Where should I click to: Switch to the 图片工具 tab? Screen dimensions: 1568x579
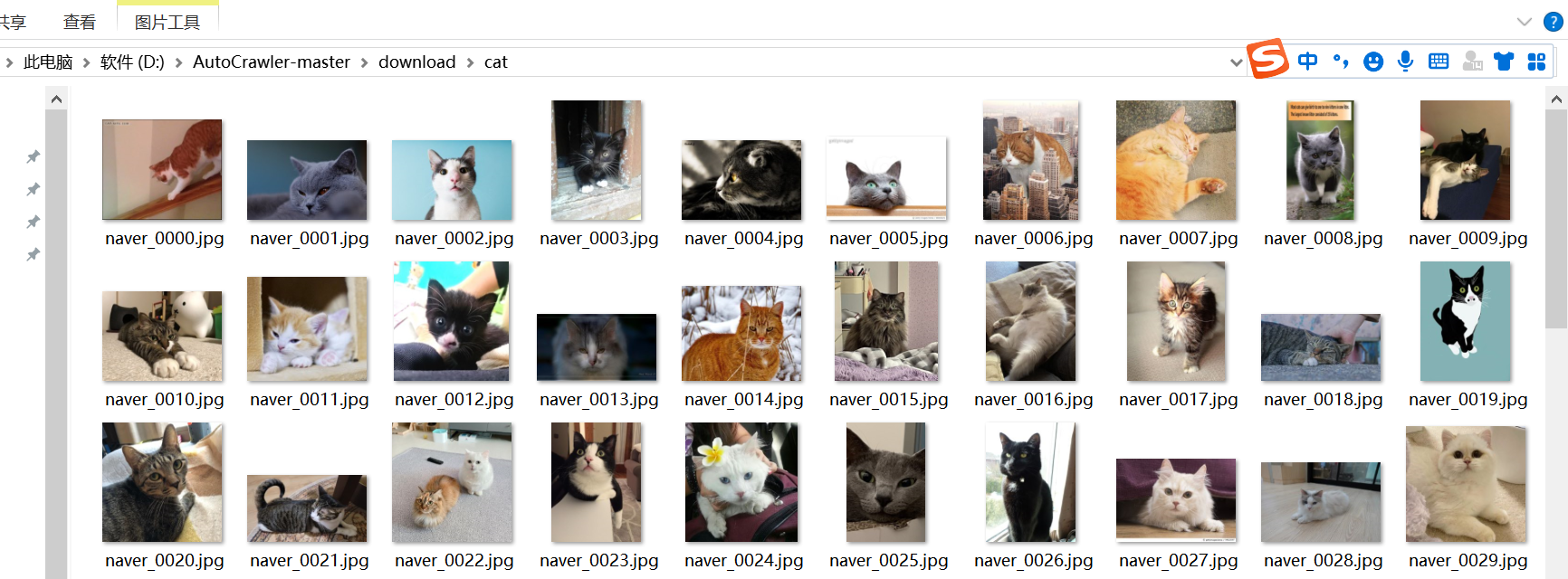pyautogui.click(x=167, y=22)
